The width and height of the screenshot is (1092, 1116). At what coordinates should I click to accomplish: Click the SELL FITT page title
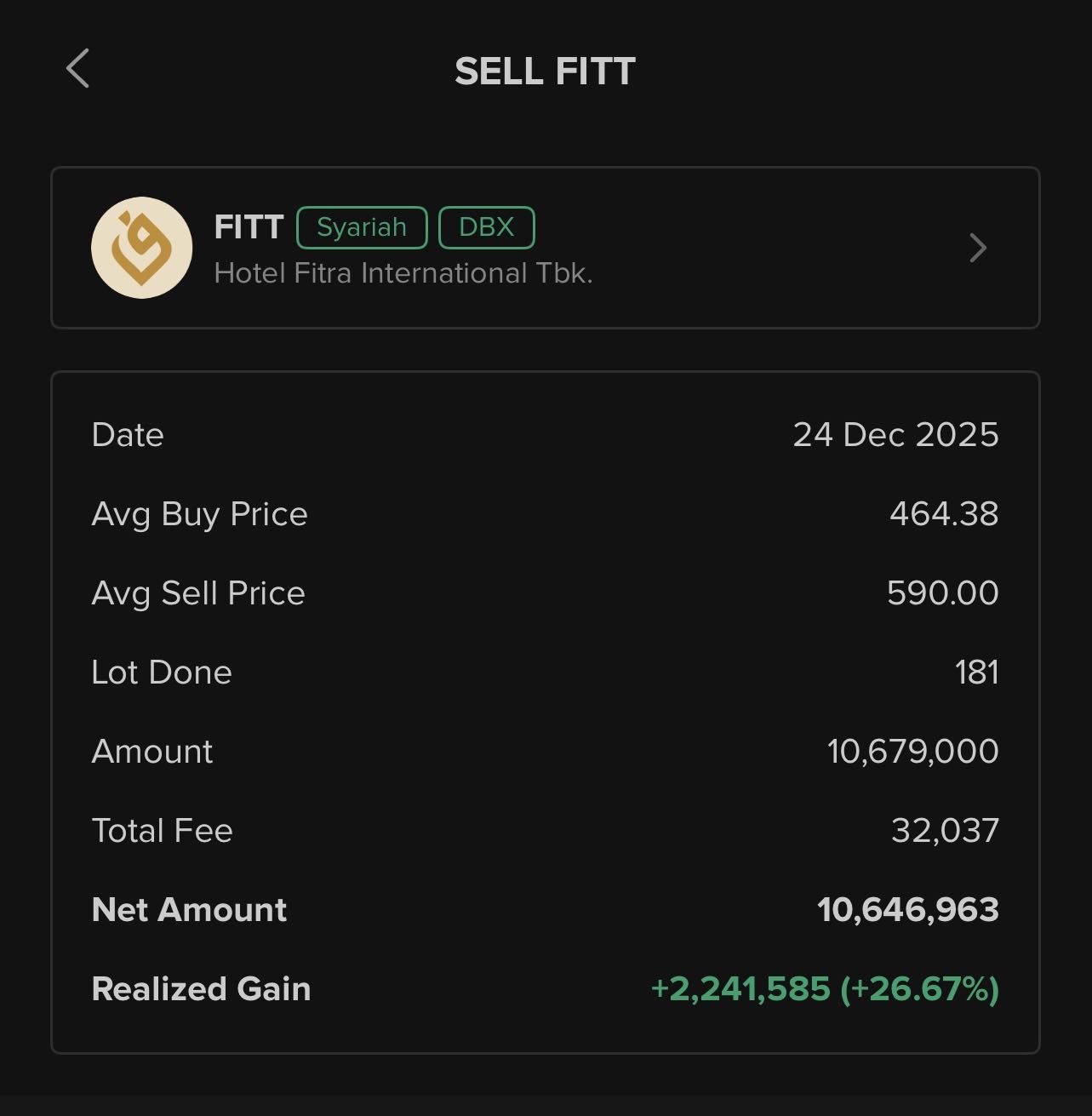click(x=545, y=72)
